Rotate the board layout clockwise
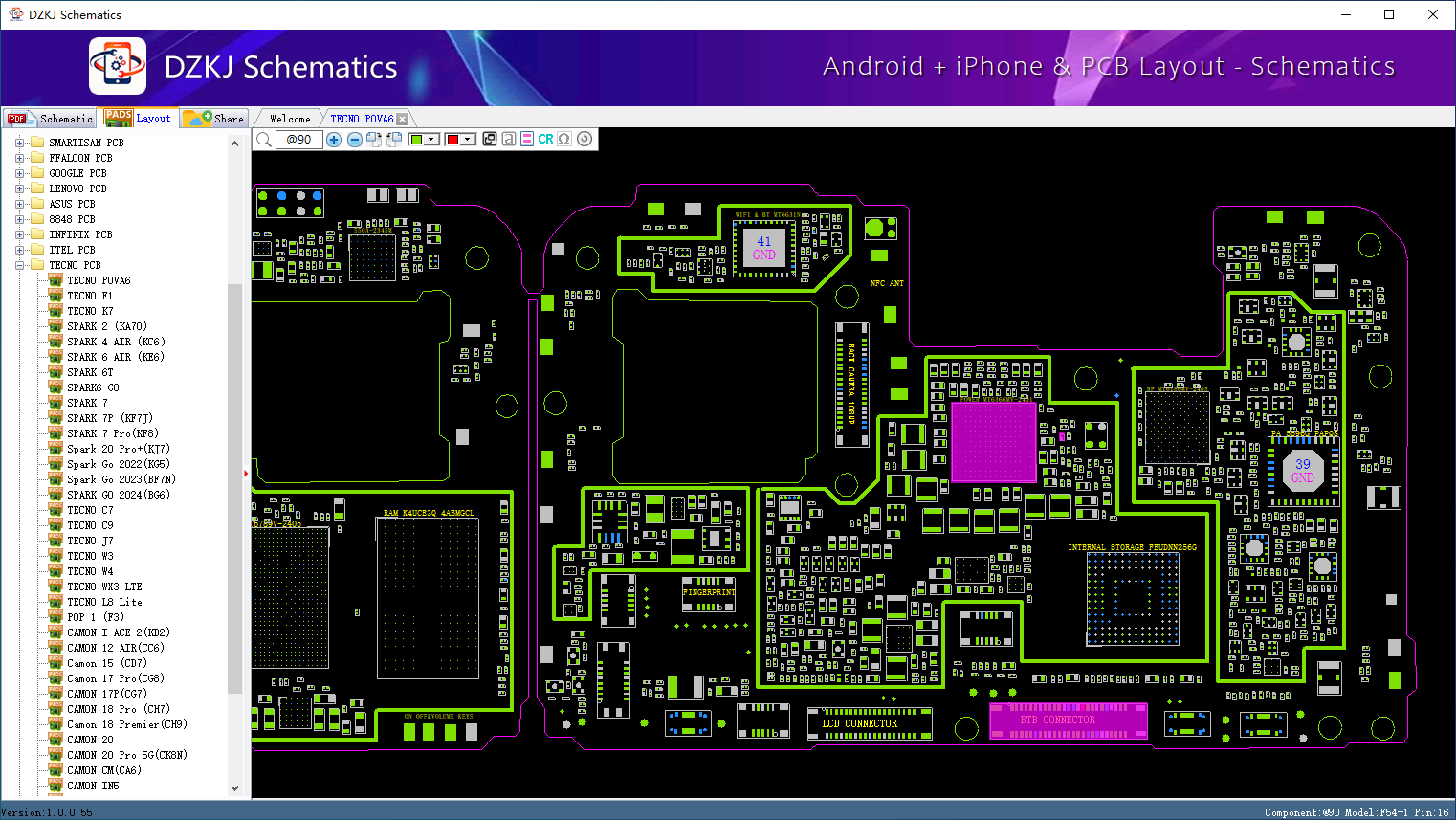The image size is (1456, 820). [x=374, y=140]
